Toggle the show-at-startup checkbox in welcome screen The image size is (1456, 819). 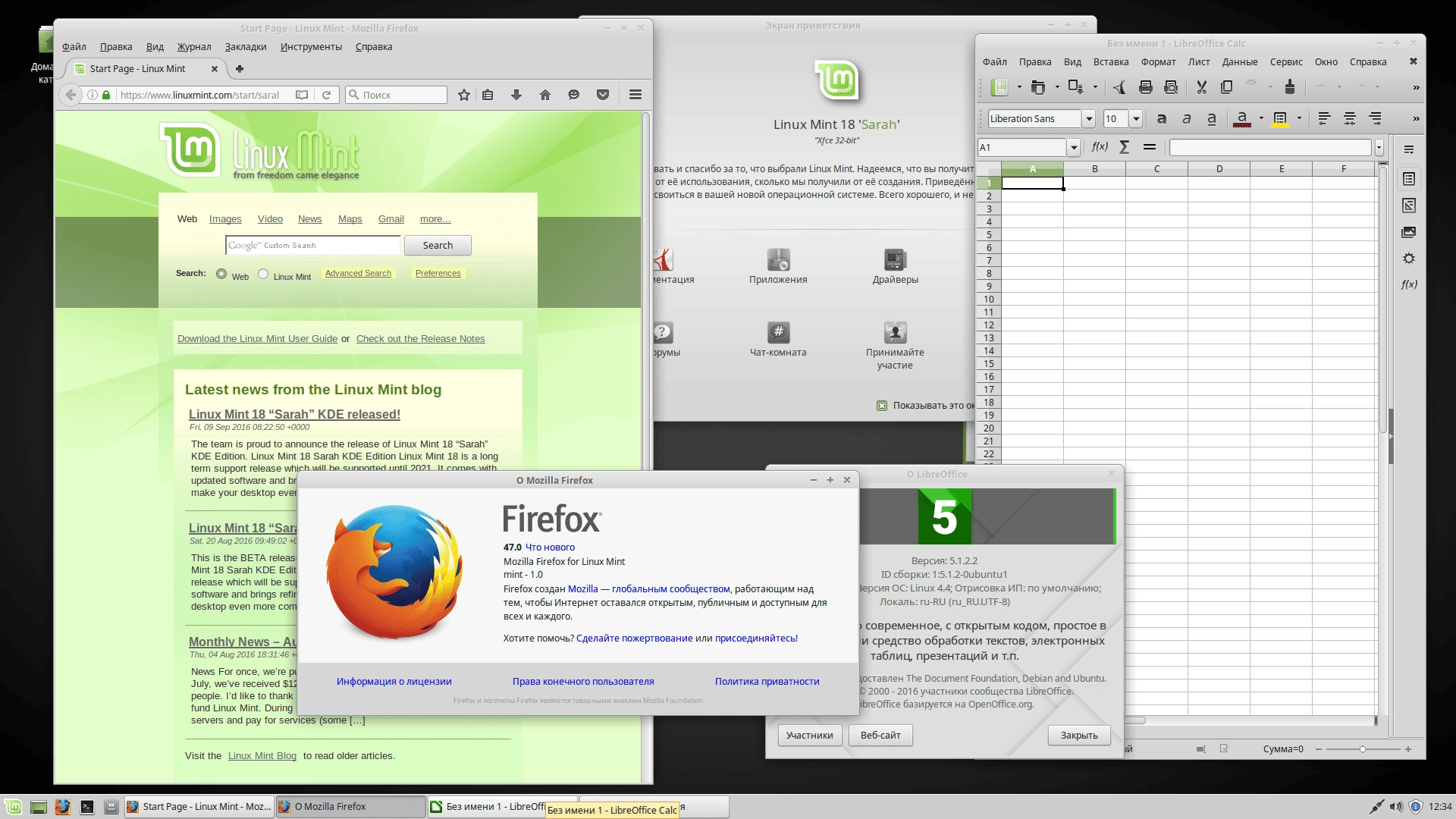pos(882,406)
